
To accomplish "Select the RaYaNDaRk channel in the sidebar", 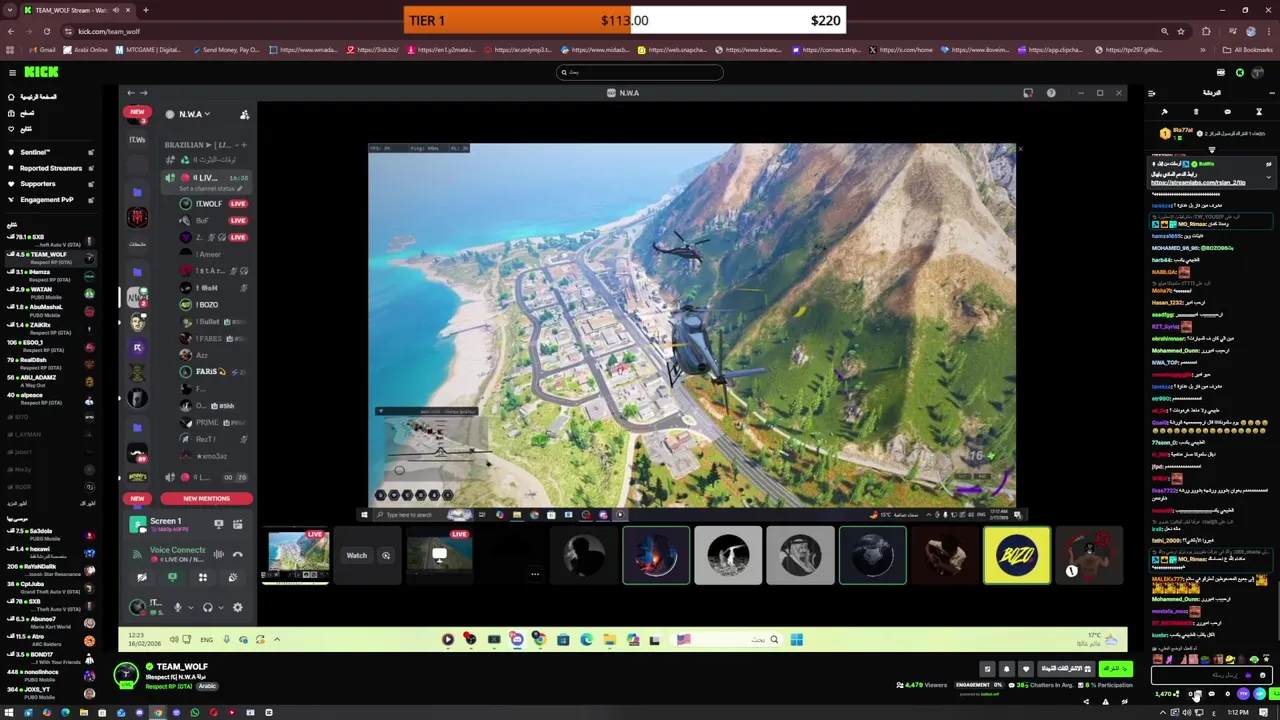I will click(50, 568).
